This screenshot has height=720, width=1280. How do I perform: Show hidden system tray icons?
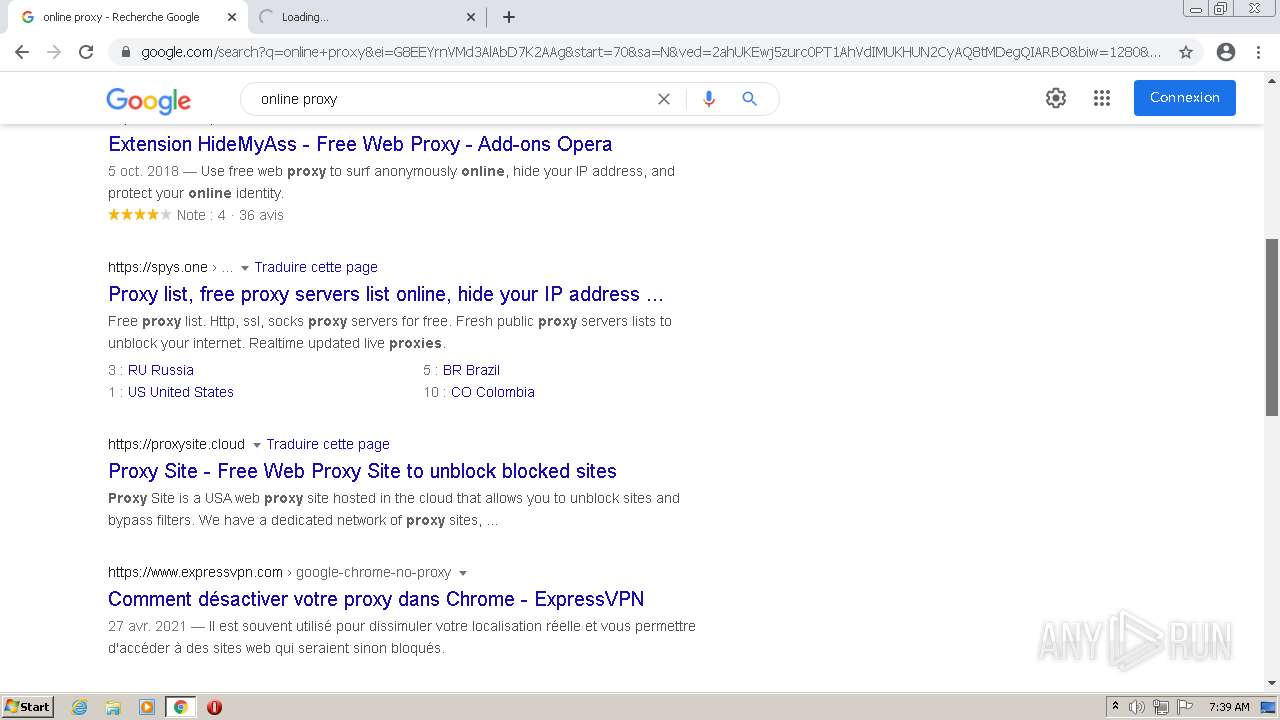[1115, 707]
